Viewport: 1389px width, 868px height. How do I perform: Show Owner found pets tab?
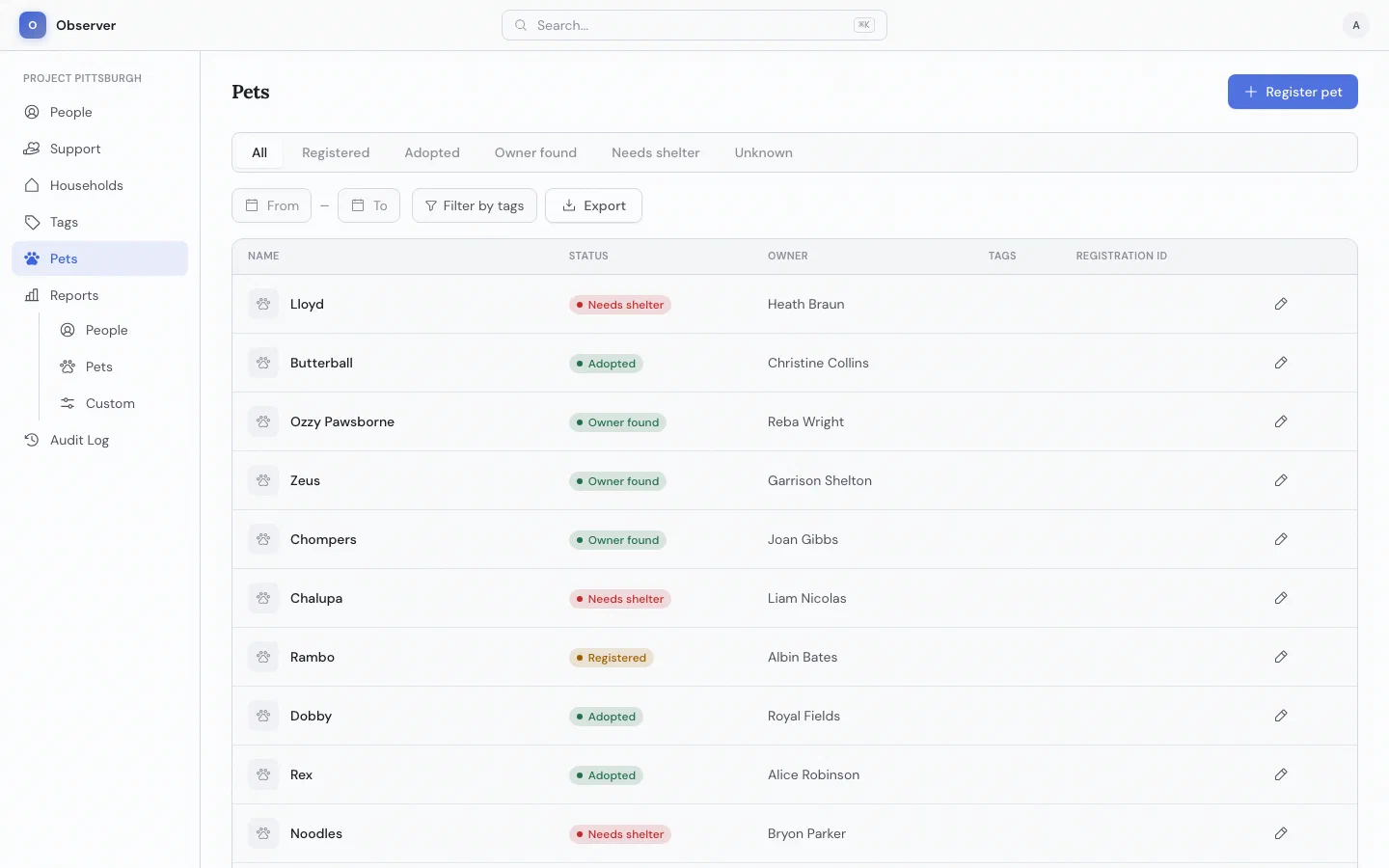(x=535, y=152)
